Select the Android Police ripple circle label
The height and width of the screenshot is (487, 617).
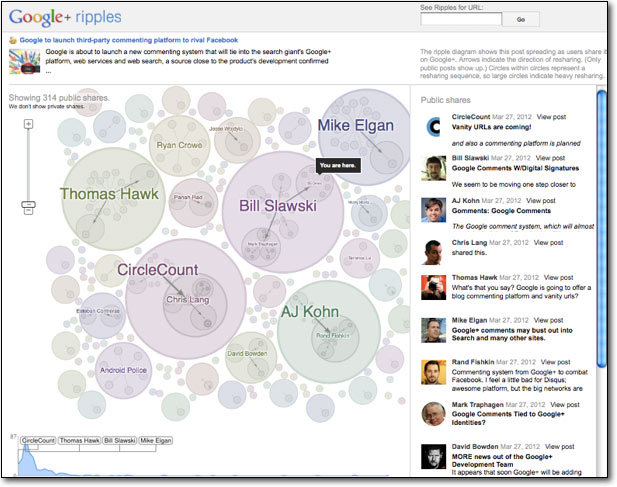coord(123,370)
